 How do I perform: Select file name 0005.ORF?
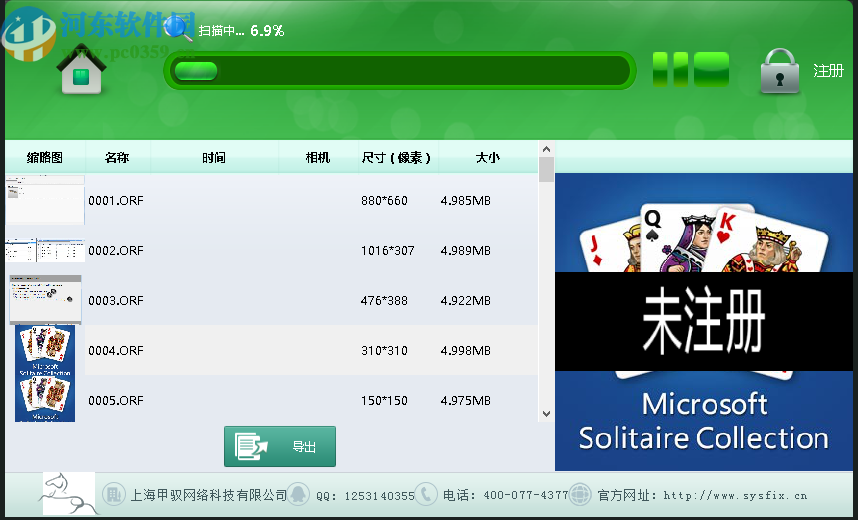116,401
